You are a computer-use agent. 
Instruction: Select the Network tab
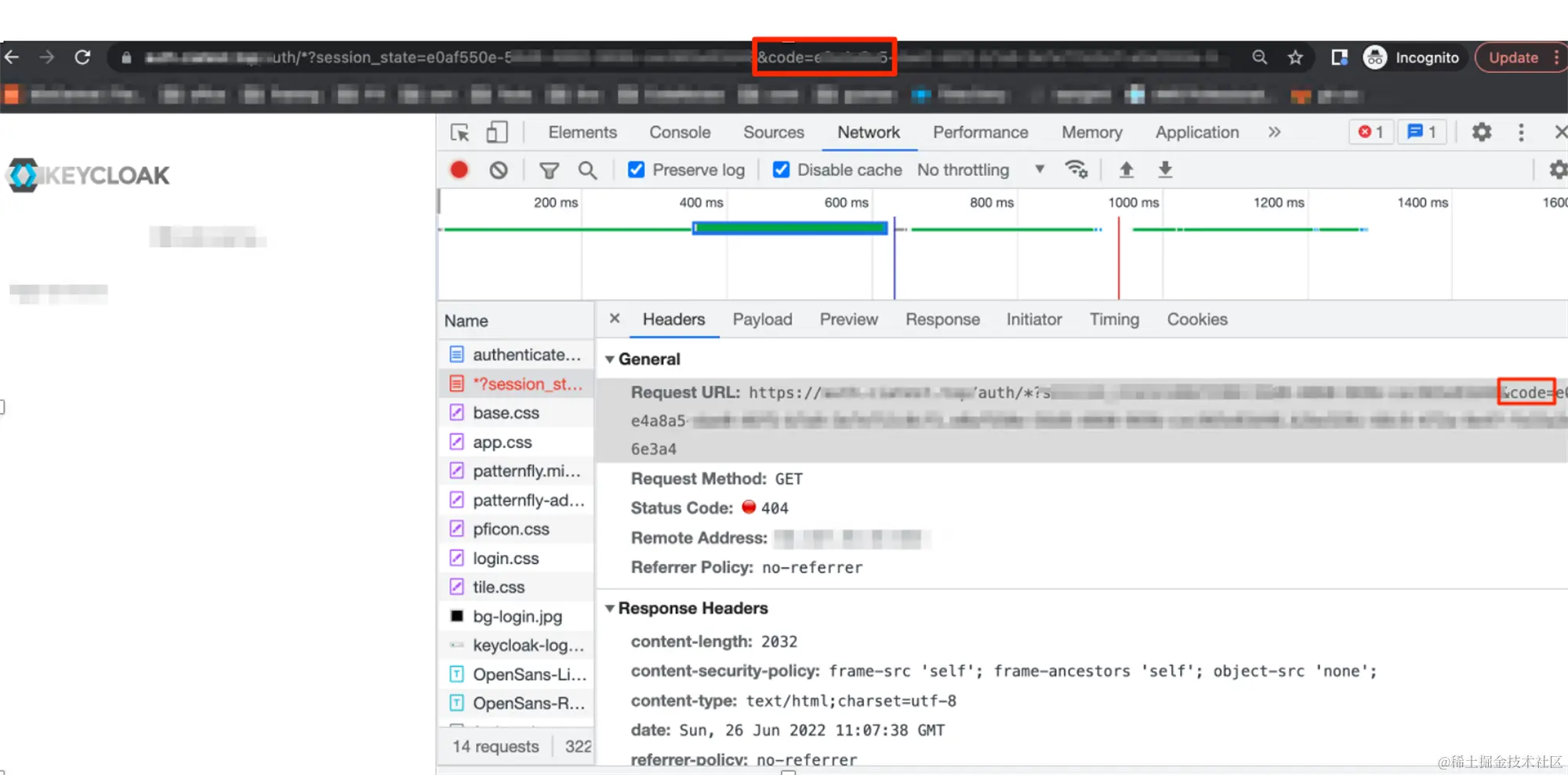(869, 133)
